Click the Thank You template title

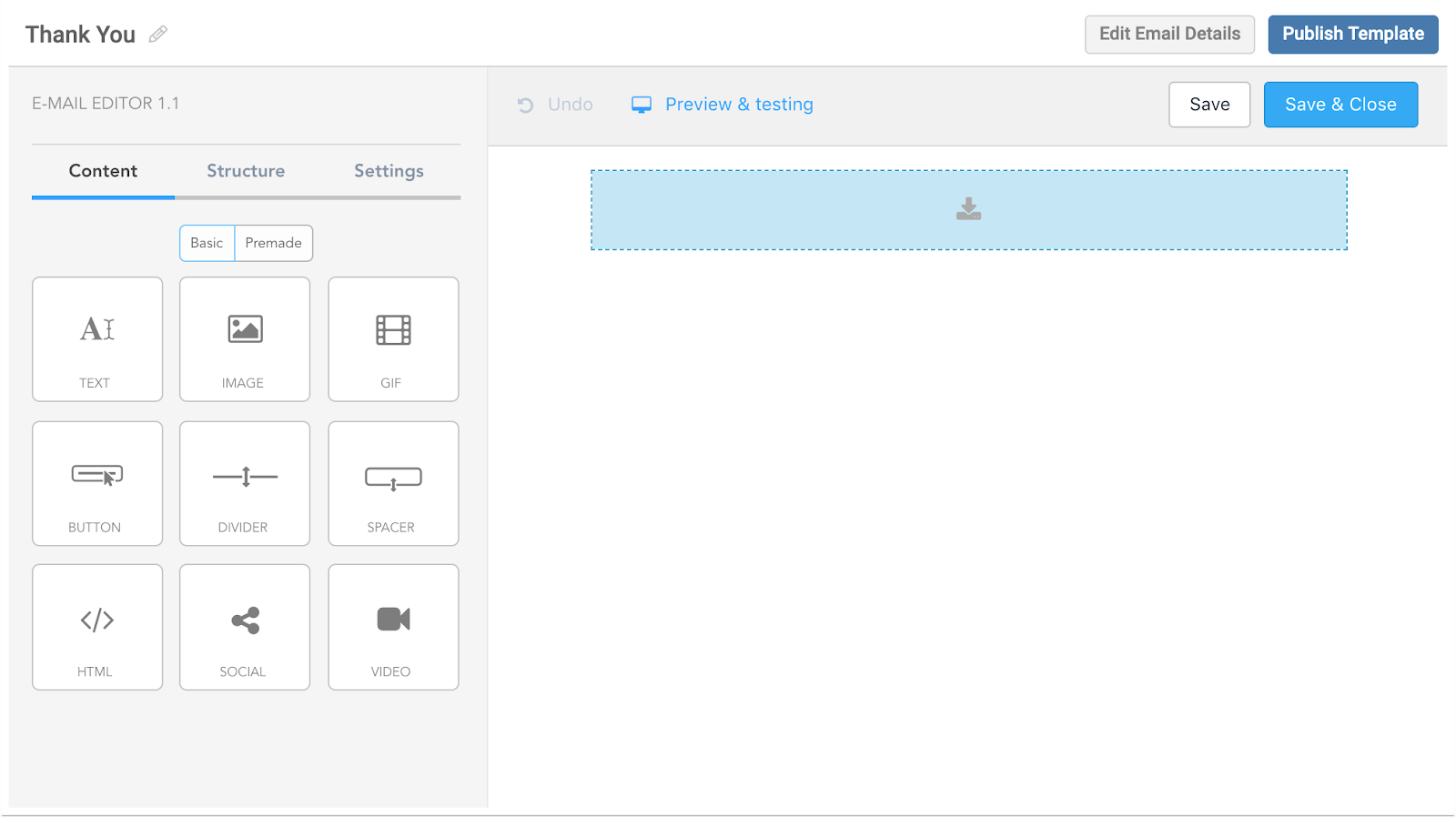click(80, 35)
